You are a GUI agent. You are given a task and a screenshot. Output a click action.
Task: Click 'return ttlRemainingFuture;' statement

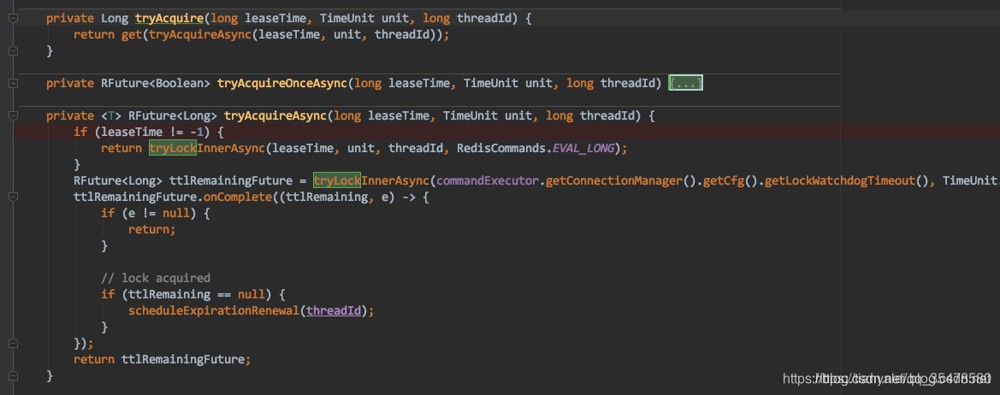coord(162,359)
